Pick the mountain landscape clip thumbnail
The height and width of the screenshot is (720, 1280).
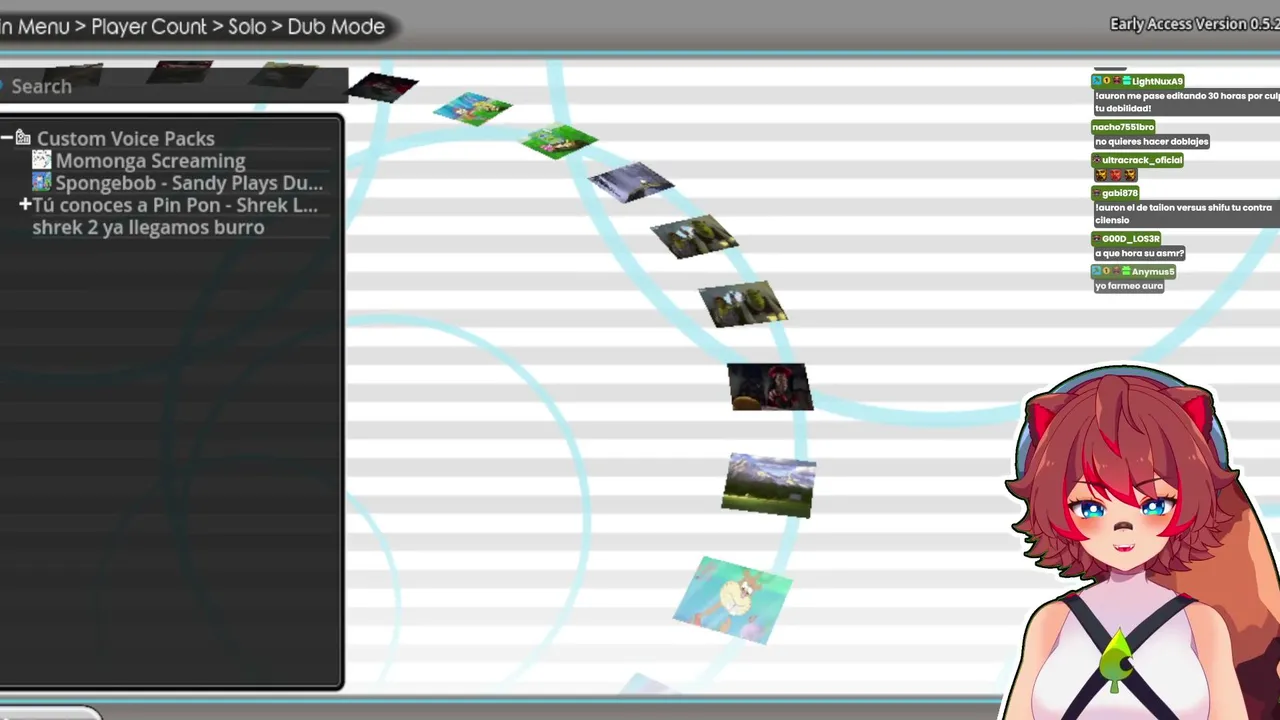769,485
